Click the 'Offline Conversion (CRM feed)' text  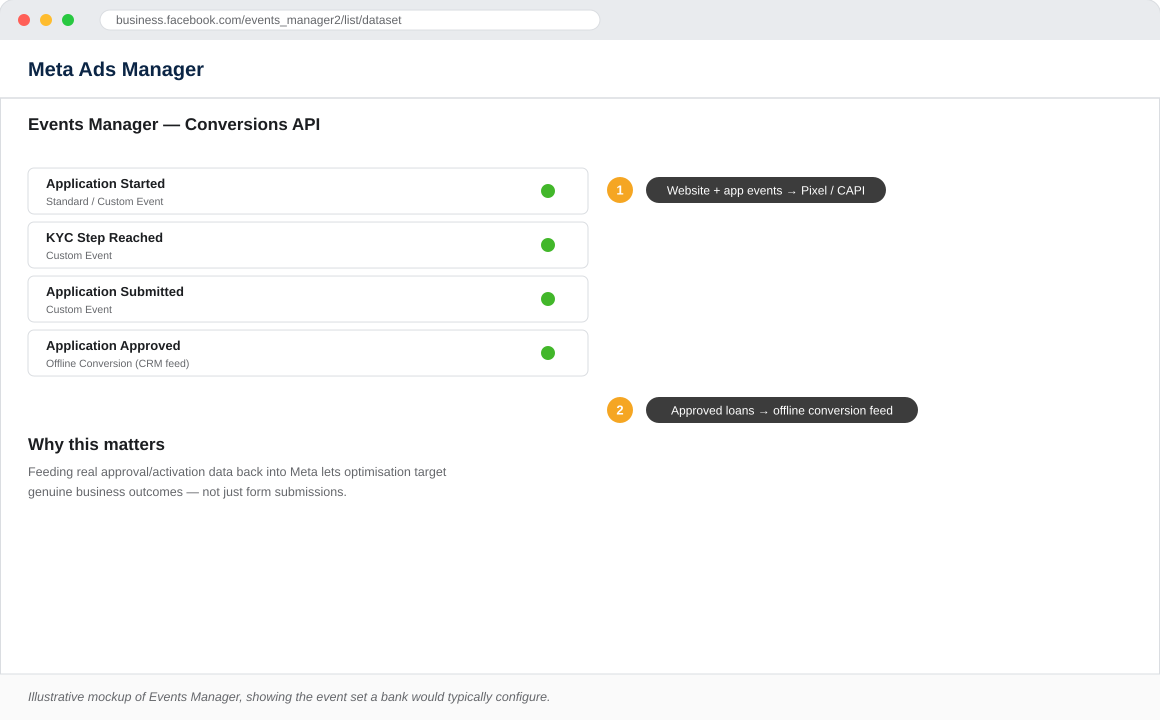(x=118, y=363)
